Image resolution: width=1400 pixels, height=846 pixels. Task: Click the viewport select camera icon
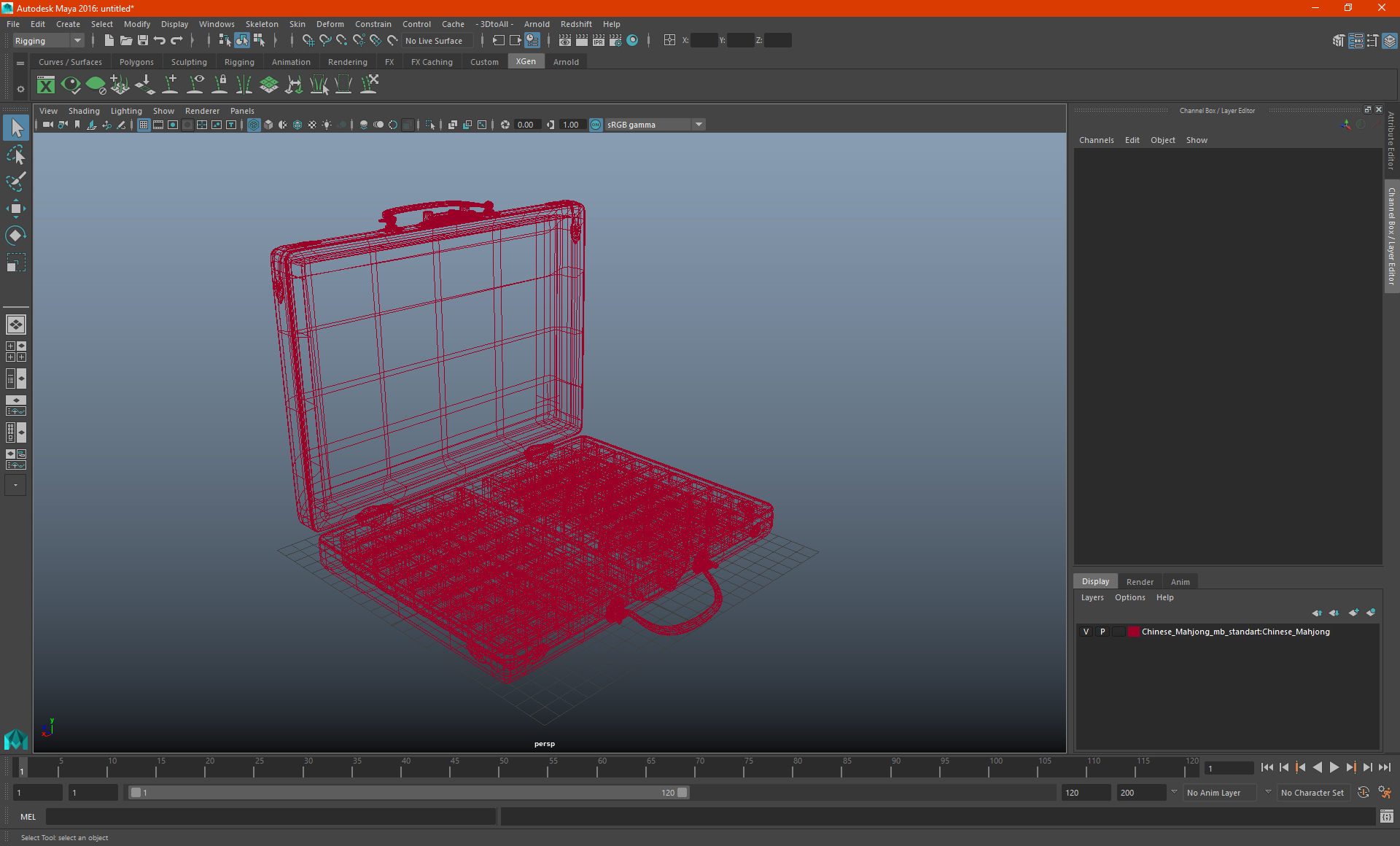click(x=47, y=125)
